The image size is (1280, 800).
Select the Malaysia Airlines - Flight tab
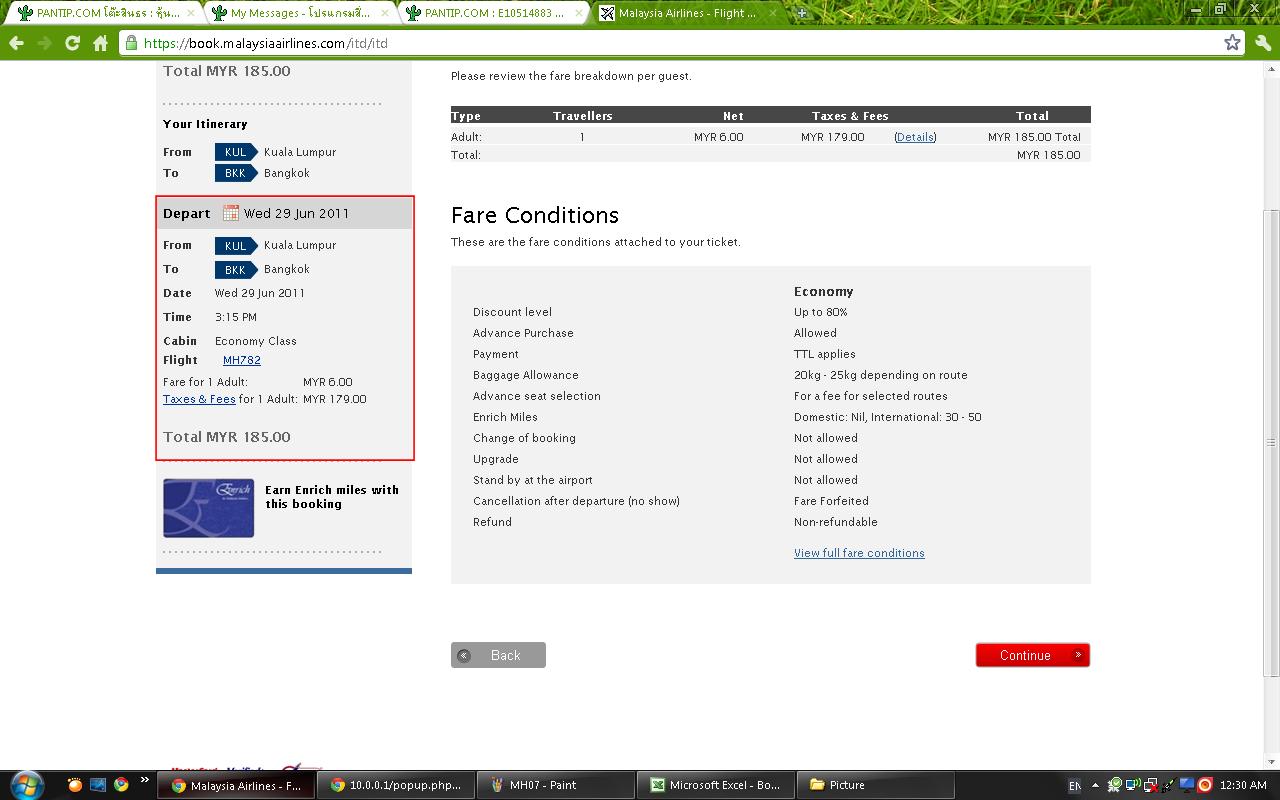point(687,13)
